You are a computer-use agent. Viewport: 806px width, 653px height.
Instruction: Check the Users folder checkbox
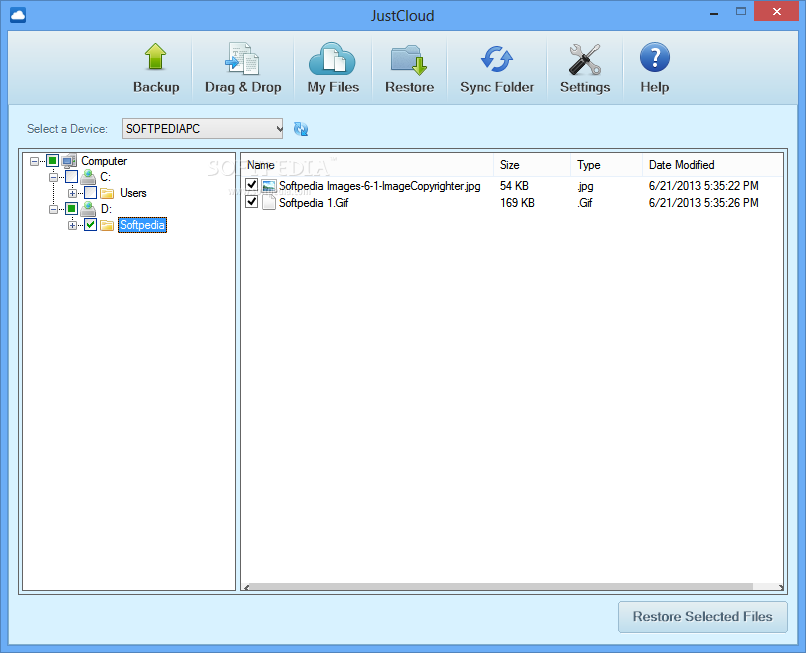click(x=90, y=193)
